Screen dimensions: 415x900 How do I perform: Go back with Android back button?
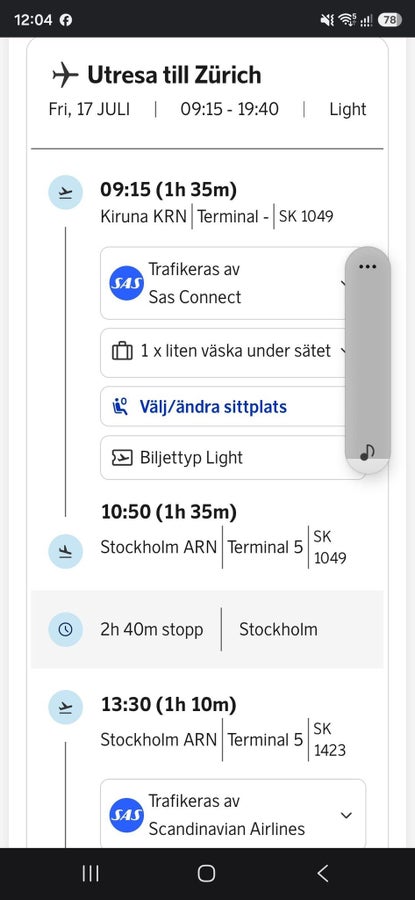pos(323,874)
